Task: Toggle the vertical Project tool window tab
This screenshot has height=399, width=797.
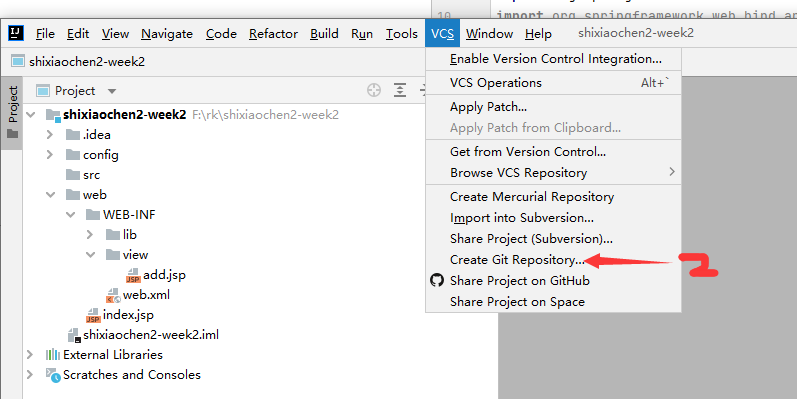Action: click(x=12, y=112)
